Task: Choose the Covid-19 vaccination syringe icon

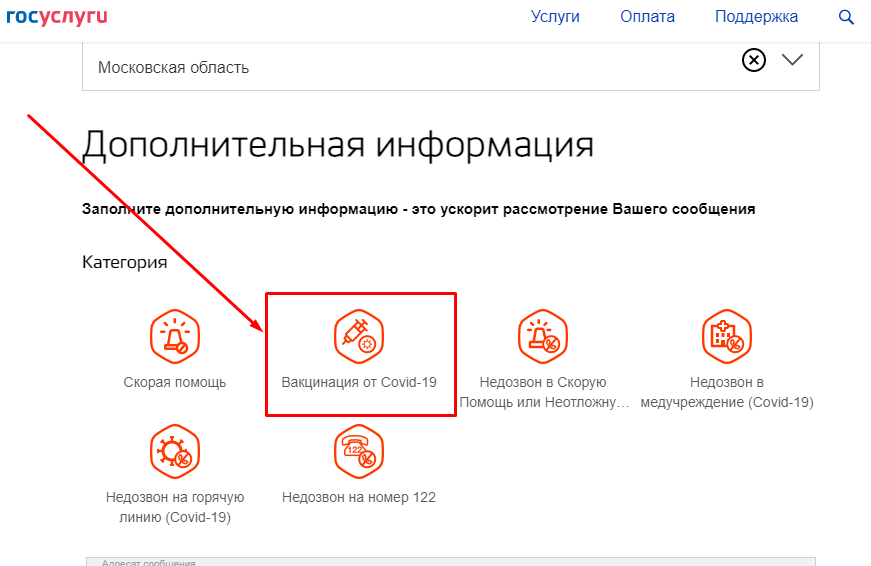Action: [x=359, y=335]
